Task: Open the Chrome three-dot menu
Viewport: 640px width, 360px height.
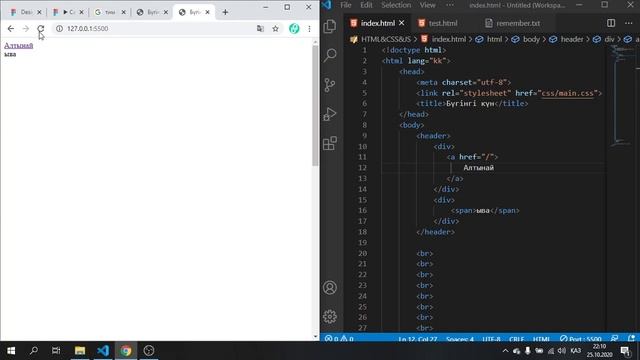Action: tap(309, 29)
